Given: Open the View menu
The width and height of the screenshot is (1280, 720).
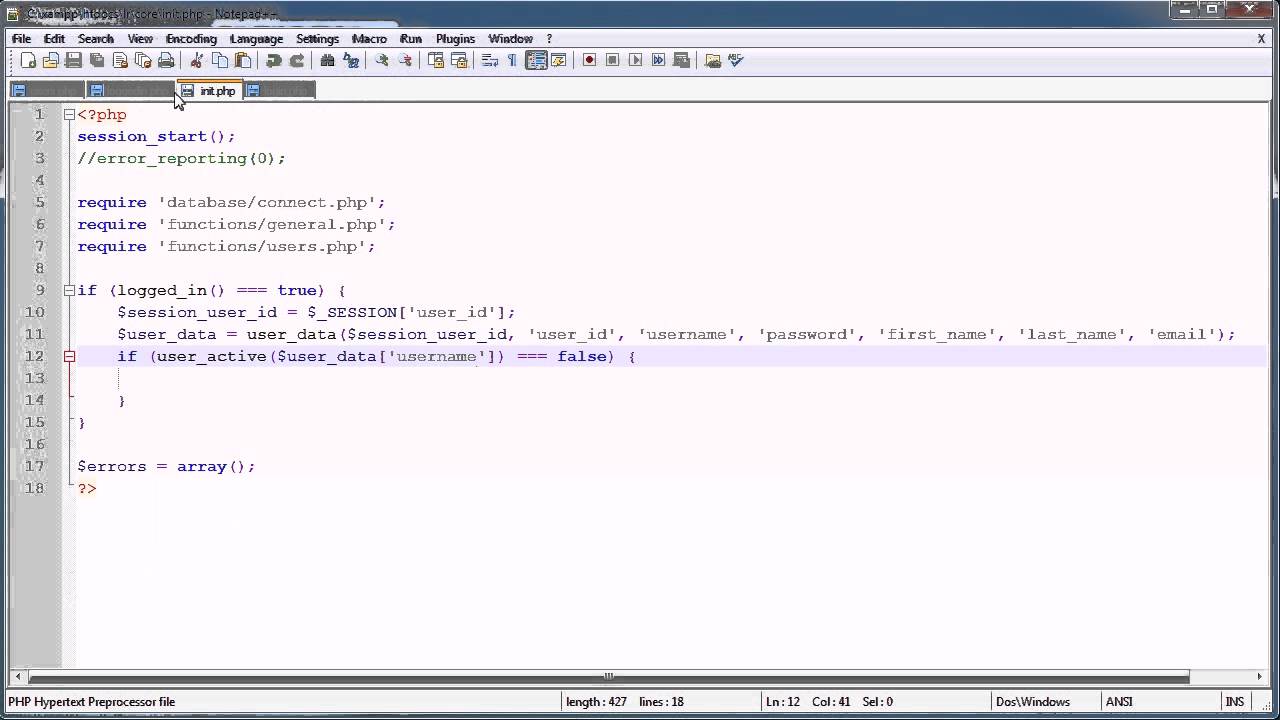Looking at the screenshot, I should (x=140, y=39).
